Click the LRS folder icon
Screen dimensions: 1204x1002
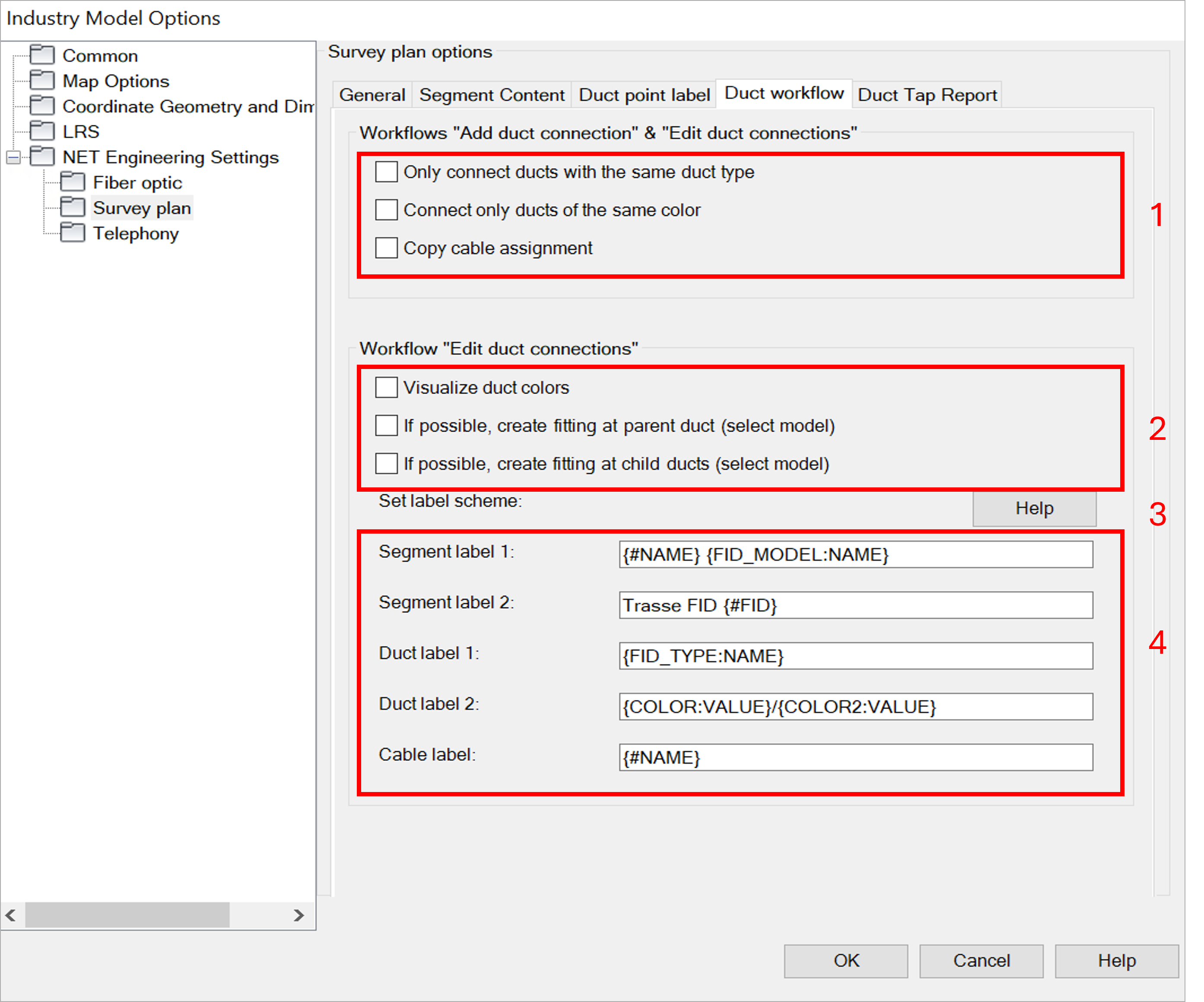pos(42,131)
